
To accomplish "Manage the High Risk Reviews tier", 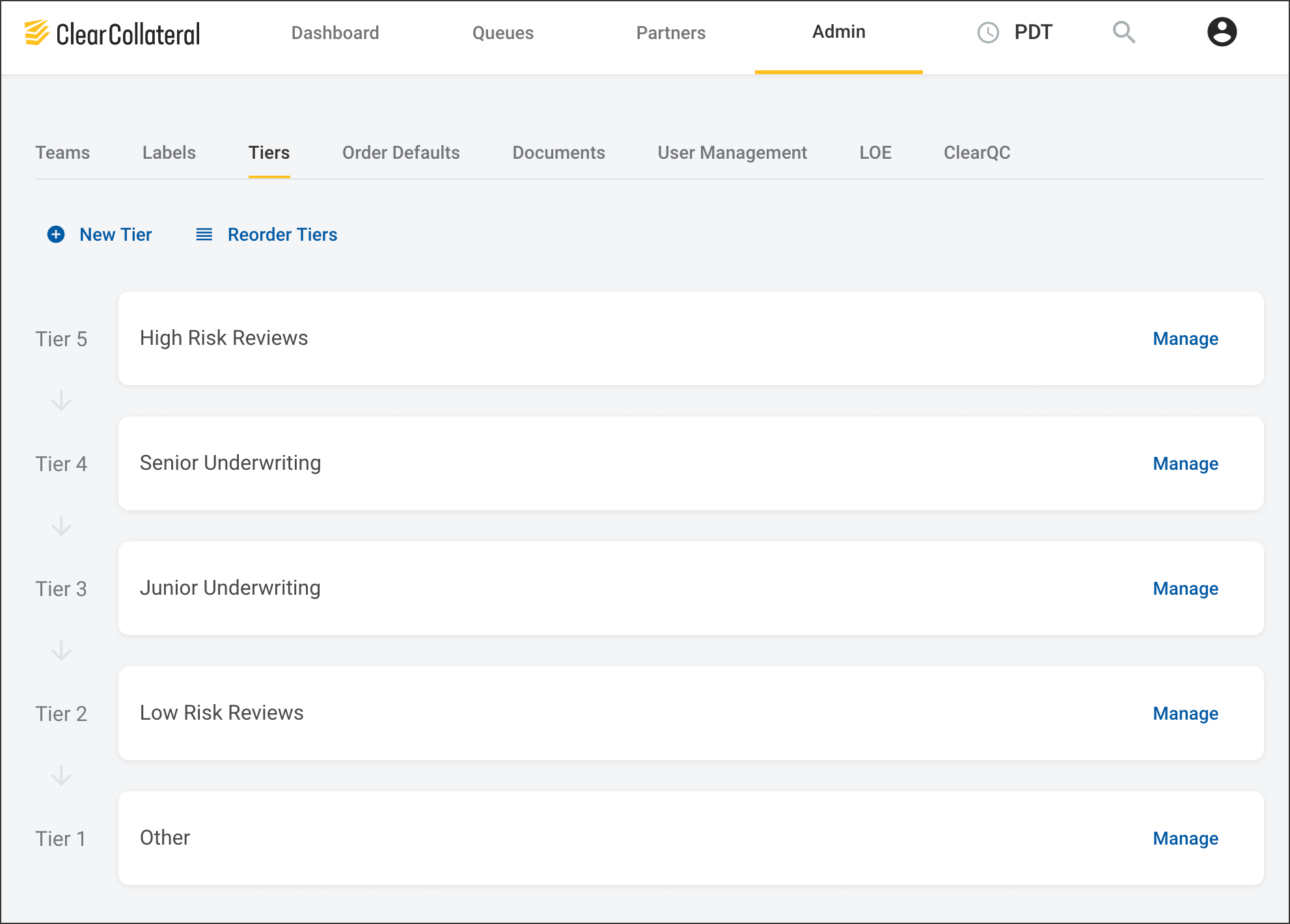I will point(1185,338).
